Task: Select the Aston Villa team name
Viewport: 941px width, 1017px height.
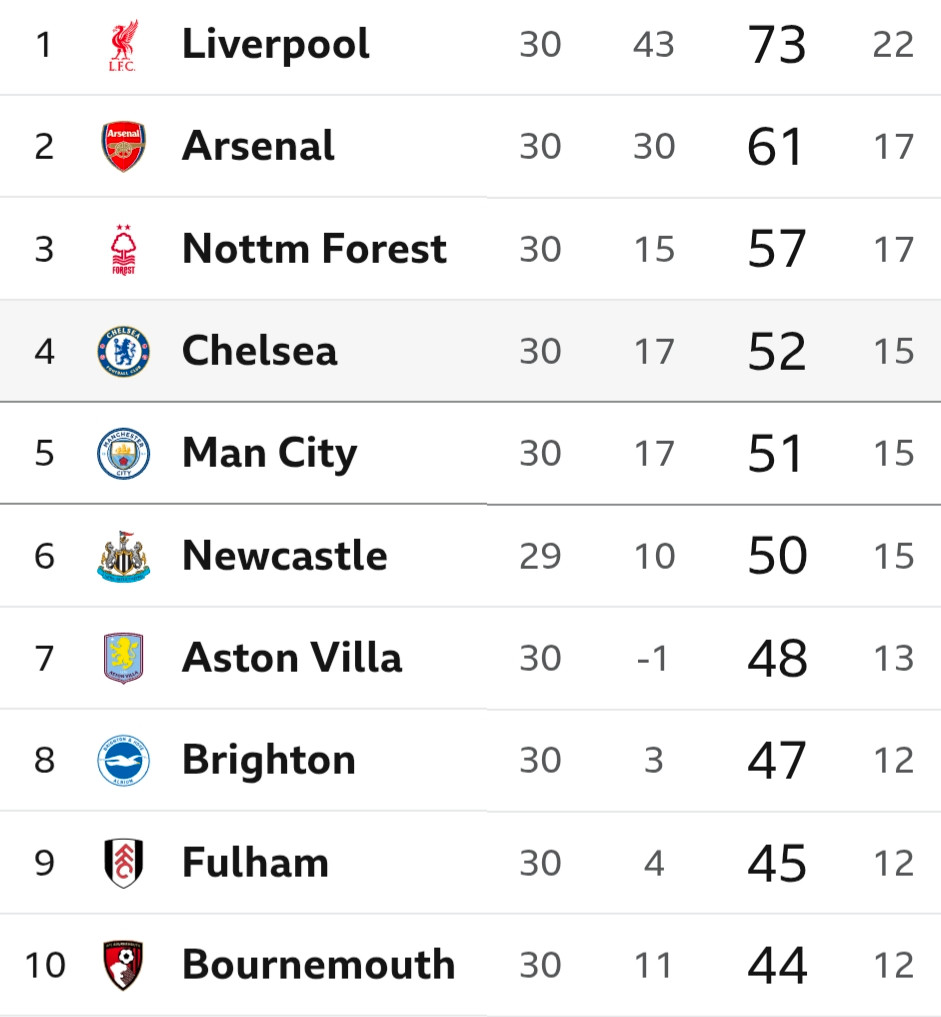Action: tap(292, 658)
